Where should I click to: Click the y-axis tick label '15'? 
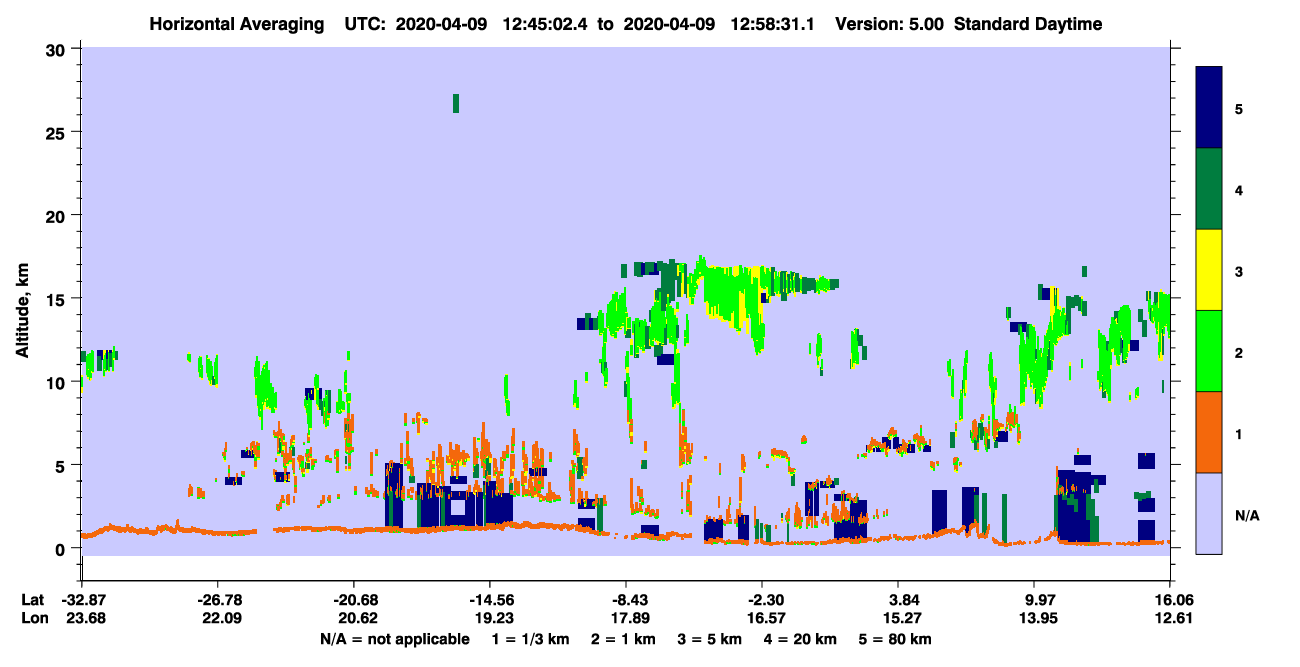(58, 299)
